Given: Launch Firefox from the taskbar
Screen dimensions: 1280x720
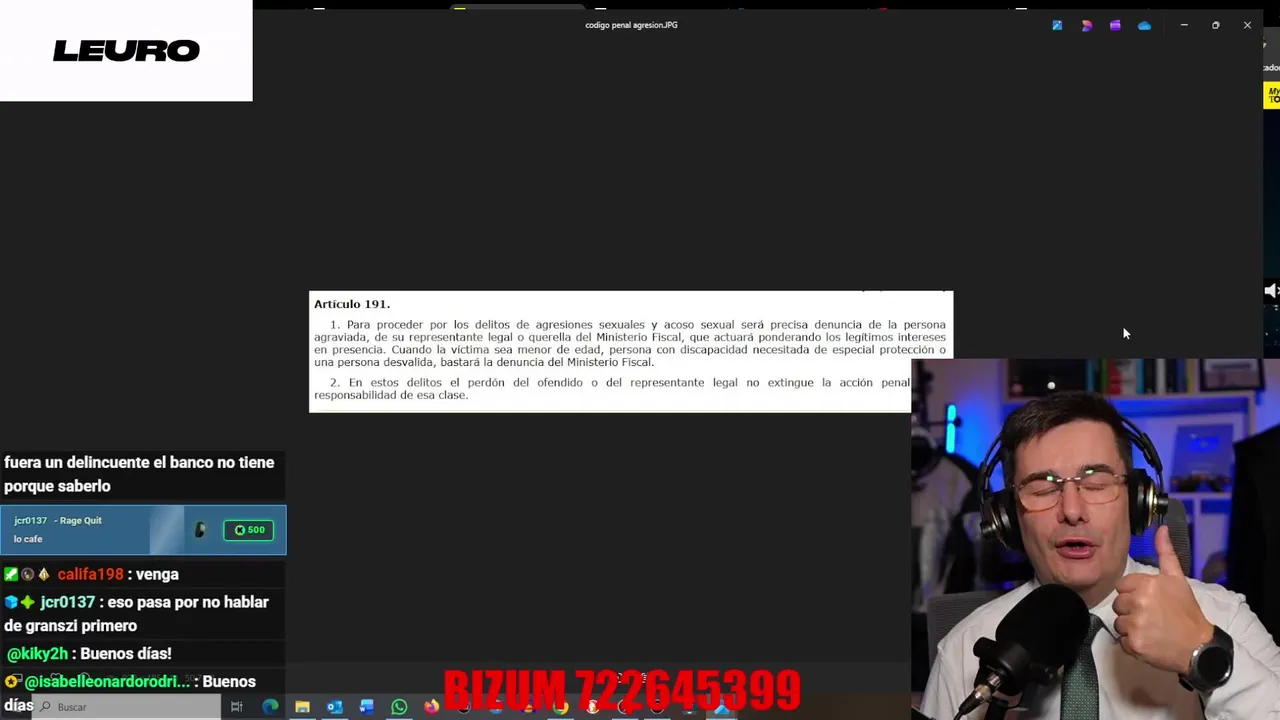Looking at the screenshot, I should (x=431, y=707).
